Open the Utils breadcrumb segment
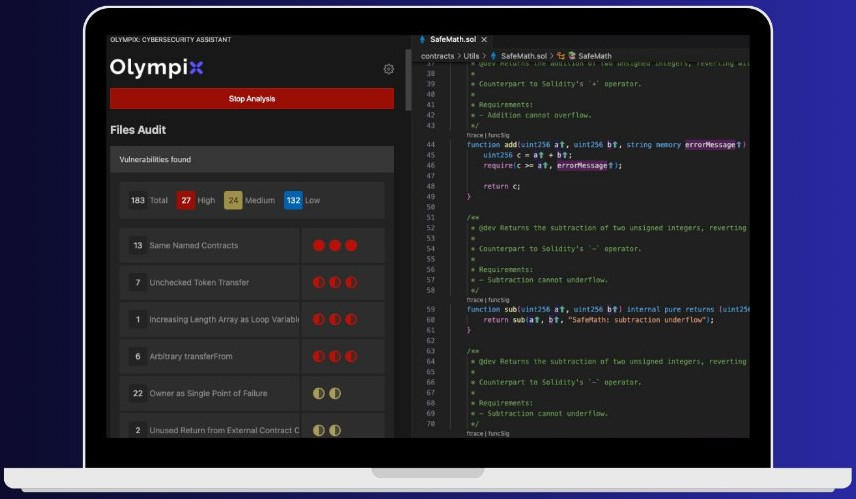The width and height of the screenshot is (856, 499). [x=472, y=56]
